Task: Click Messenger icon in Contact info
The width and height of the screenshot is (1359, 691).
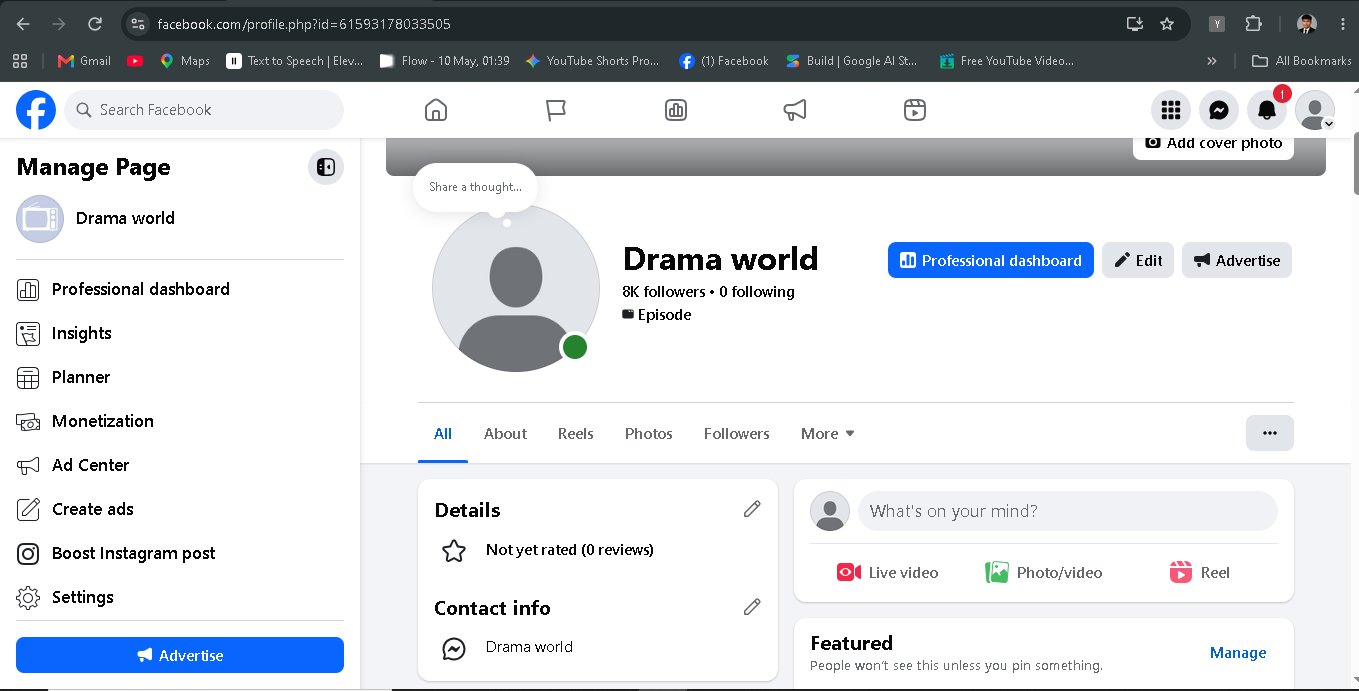Action: 454,648
